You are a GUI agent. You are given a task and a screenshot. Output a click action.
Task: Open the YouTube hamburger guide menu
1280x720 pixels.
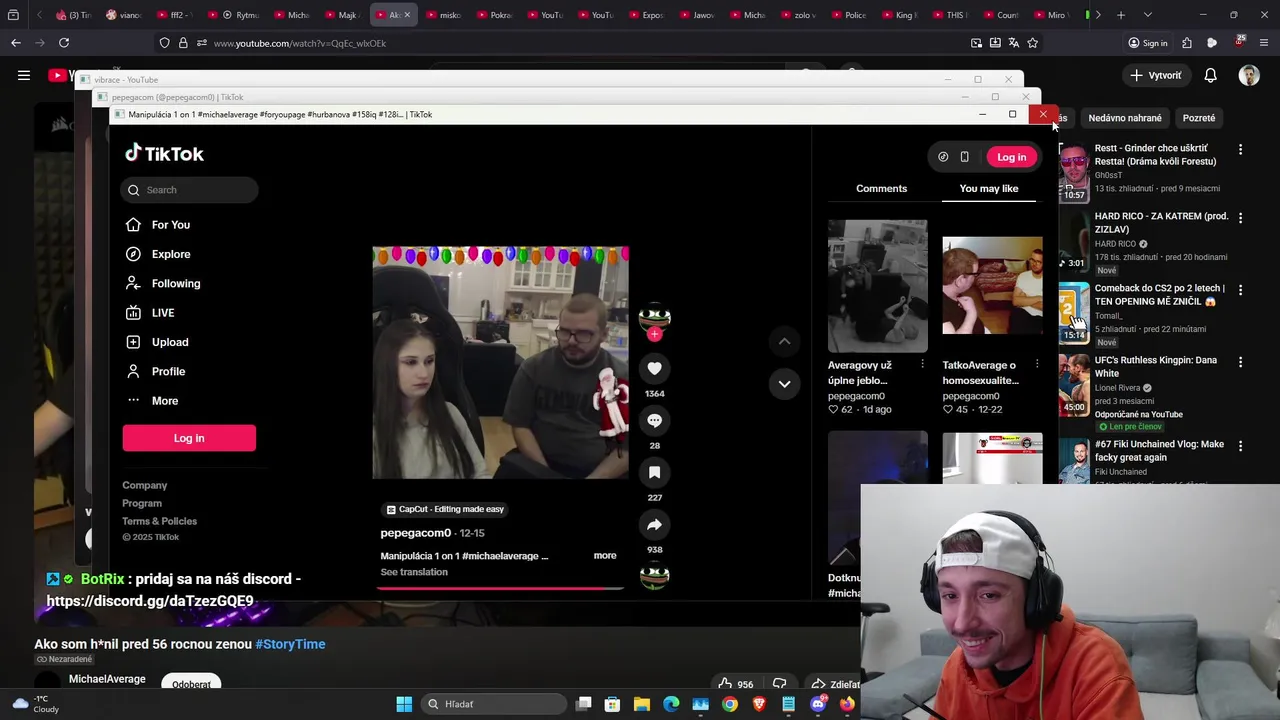24,75
